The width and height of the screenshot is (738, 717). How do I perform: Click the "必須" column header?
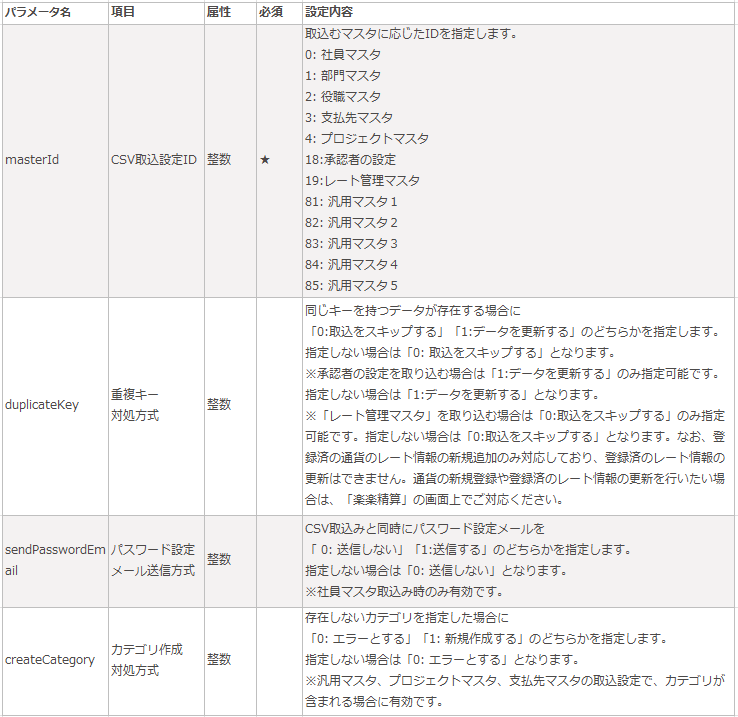[x=271, y=12]
